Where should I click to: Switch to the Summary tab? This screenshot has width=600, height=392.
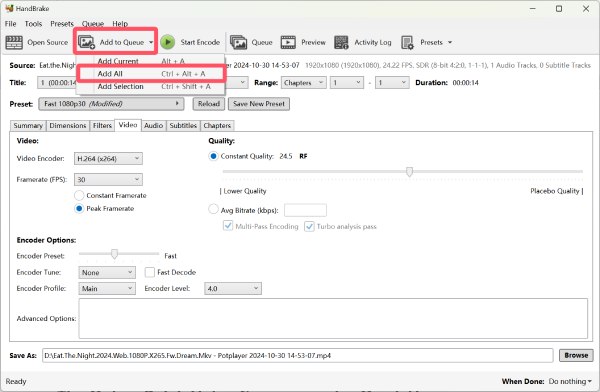pyautogui.click(x=28, y=126)
